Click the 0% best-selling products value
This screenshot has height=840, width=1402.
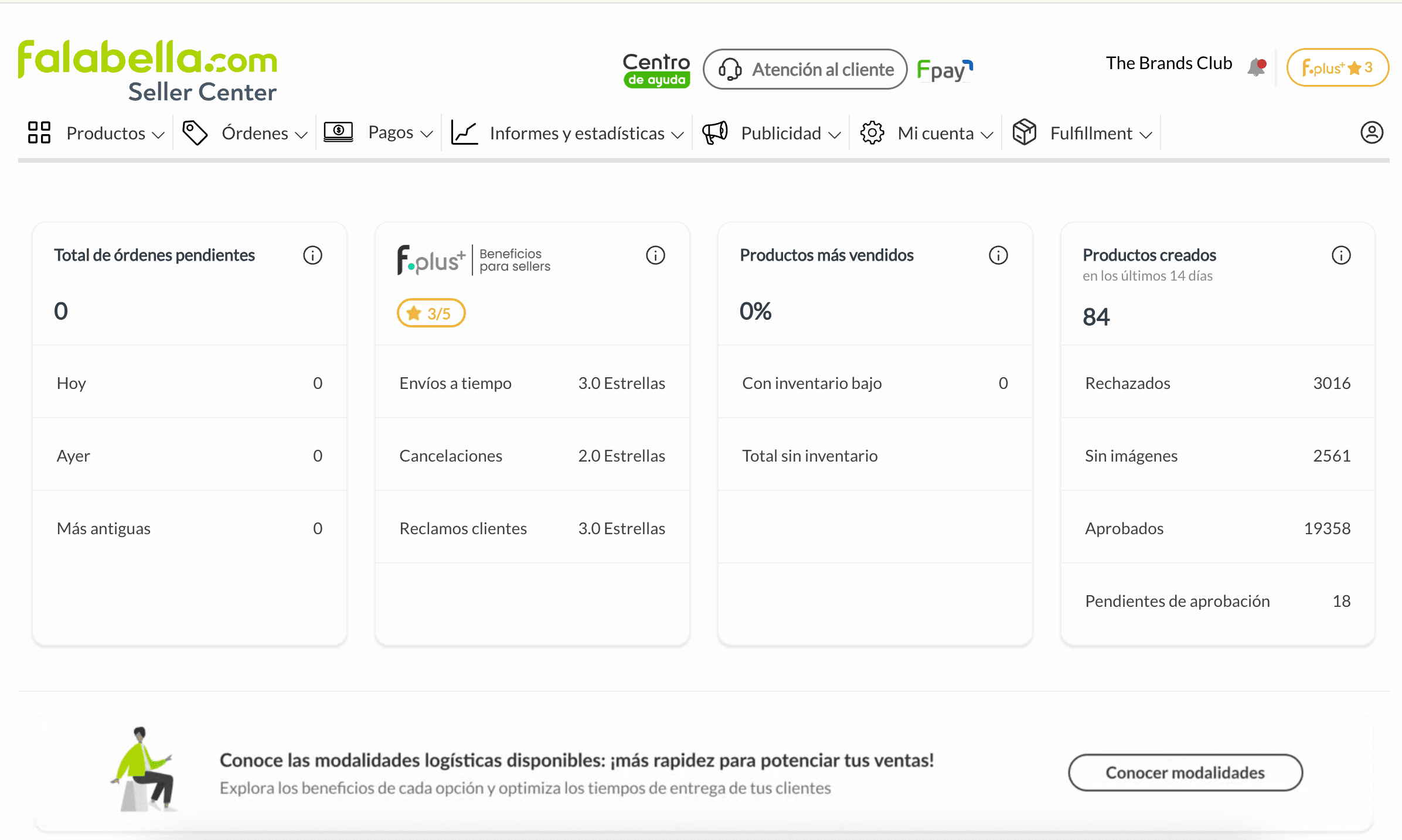pyautogui.click(x=756, y=311)
